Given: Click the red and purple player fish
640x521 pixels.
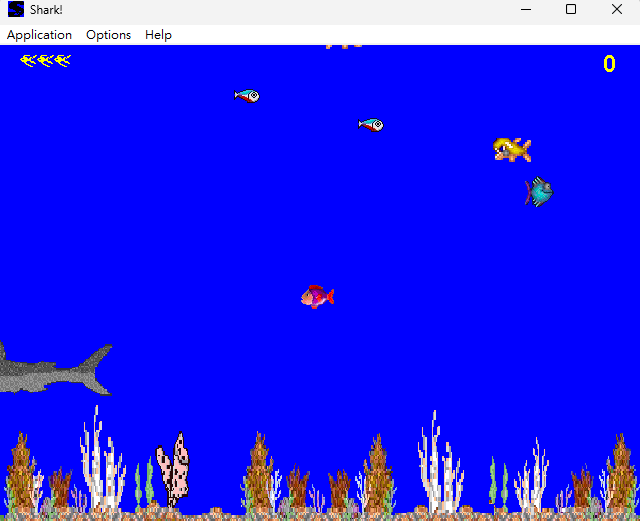Looking at the screenshot, I should (318, 297).
